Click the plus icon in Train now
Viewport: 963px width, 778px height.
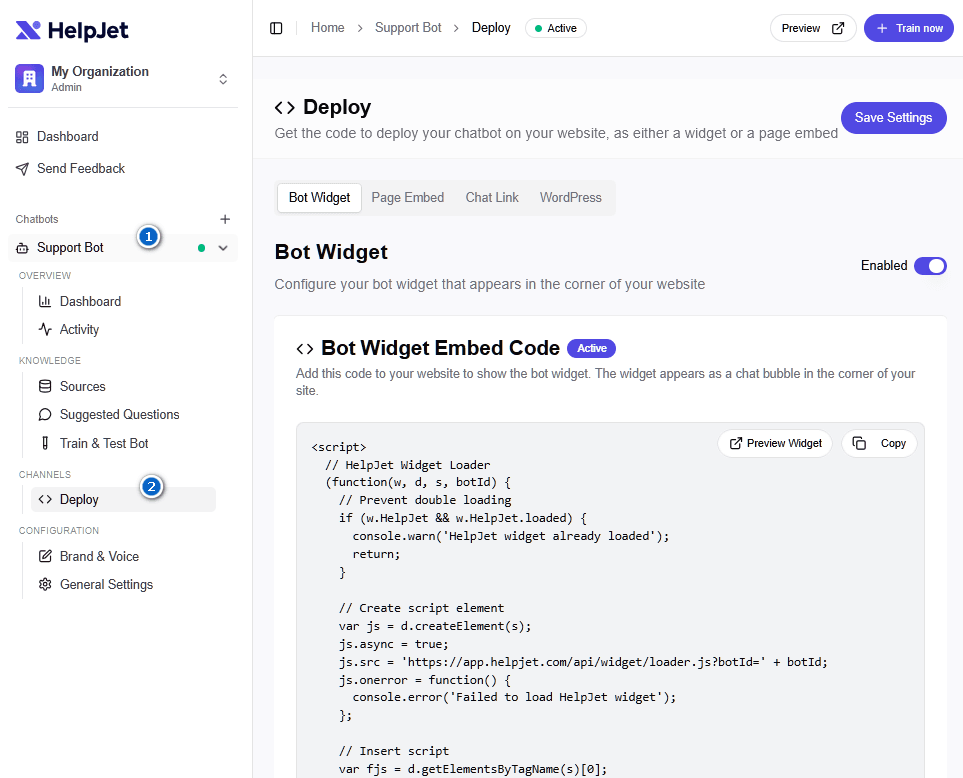click(x=882, y=28)
